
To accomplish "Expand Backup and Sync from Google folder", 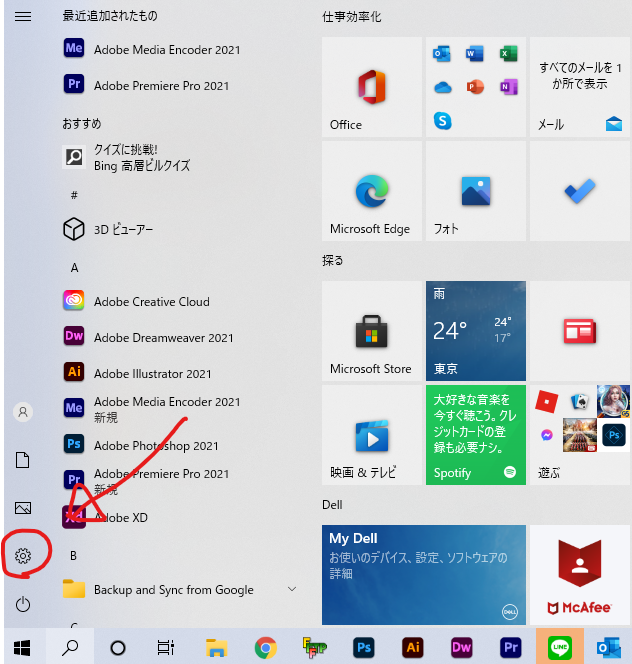I will pos(292,589).
